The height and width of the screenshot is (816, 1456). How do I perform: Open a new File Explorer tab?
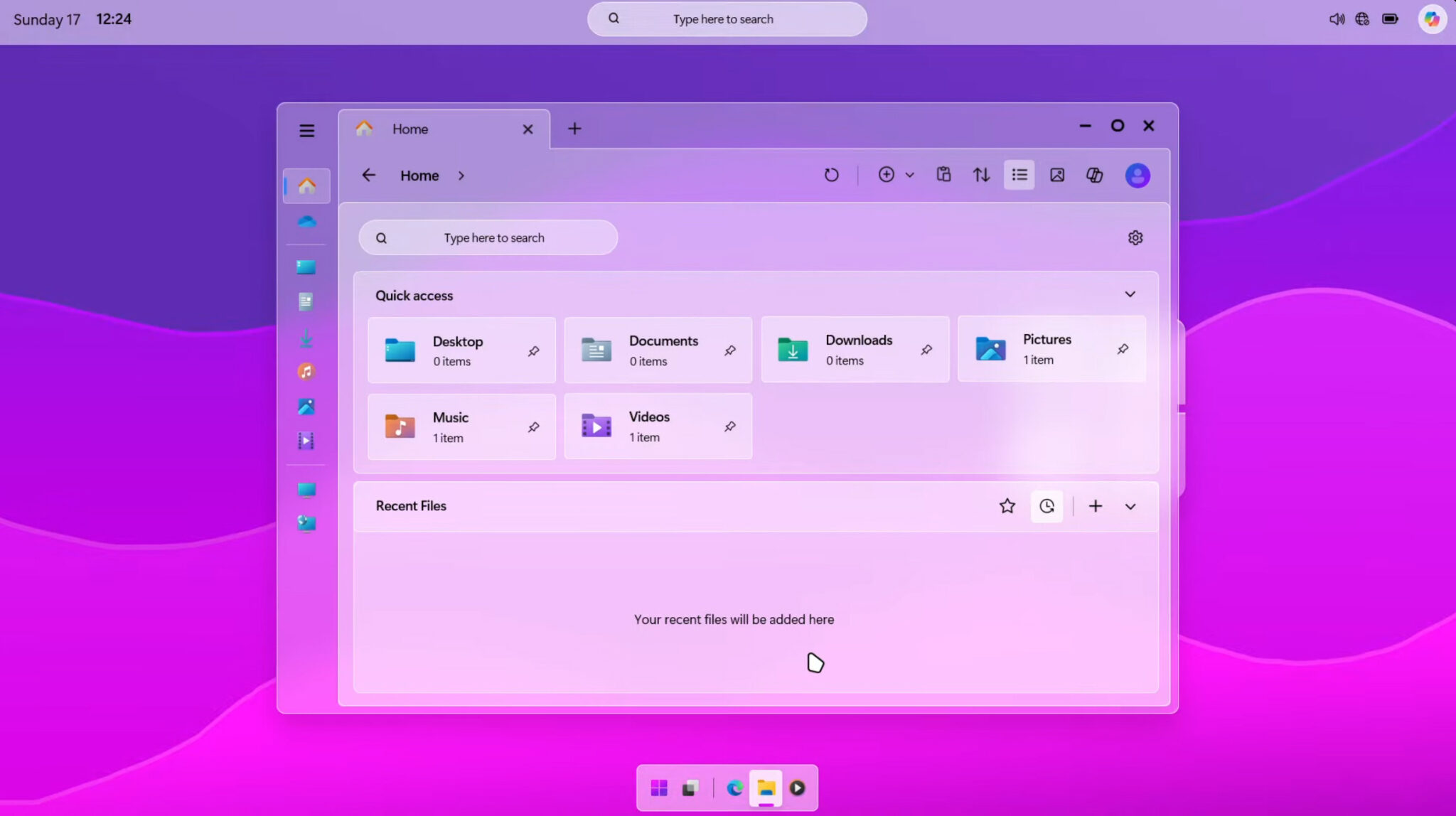tap(574, 129)
